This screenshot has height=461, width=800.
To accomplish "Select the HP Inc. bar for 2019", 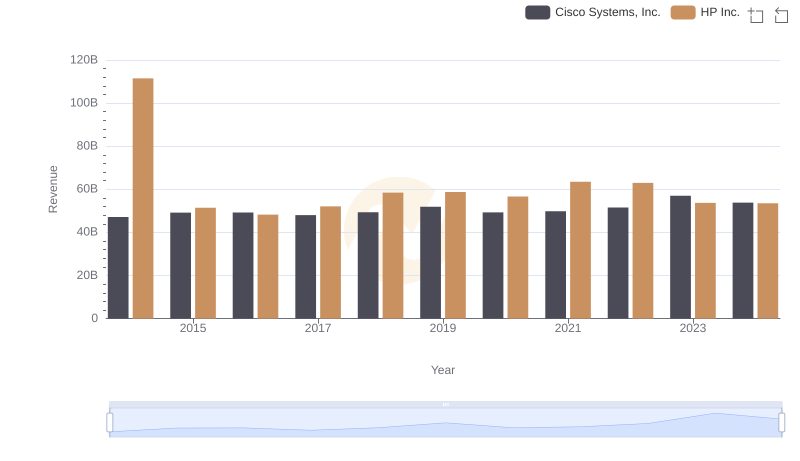I will point(456,255).
